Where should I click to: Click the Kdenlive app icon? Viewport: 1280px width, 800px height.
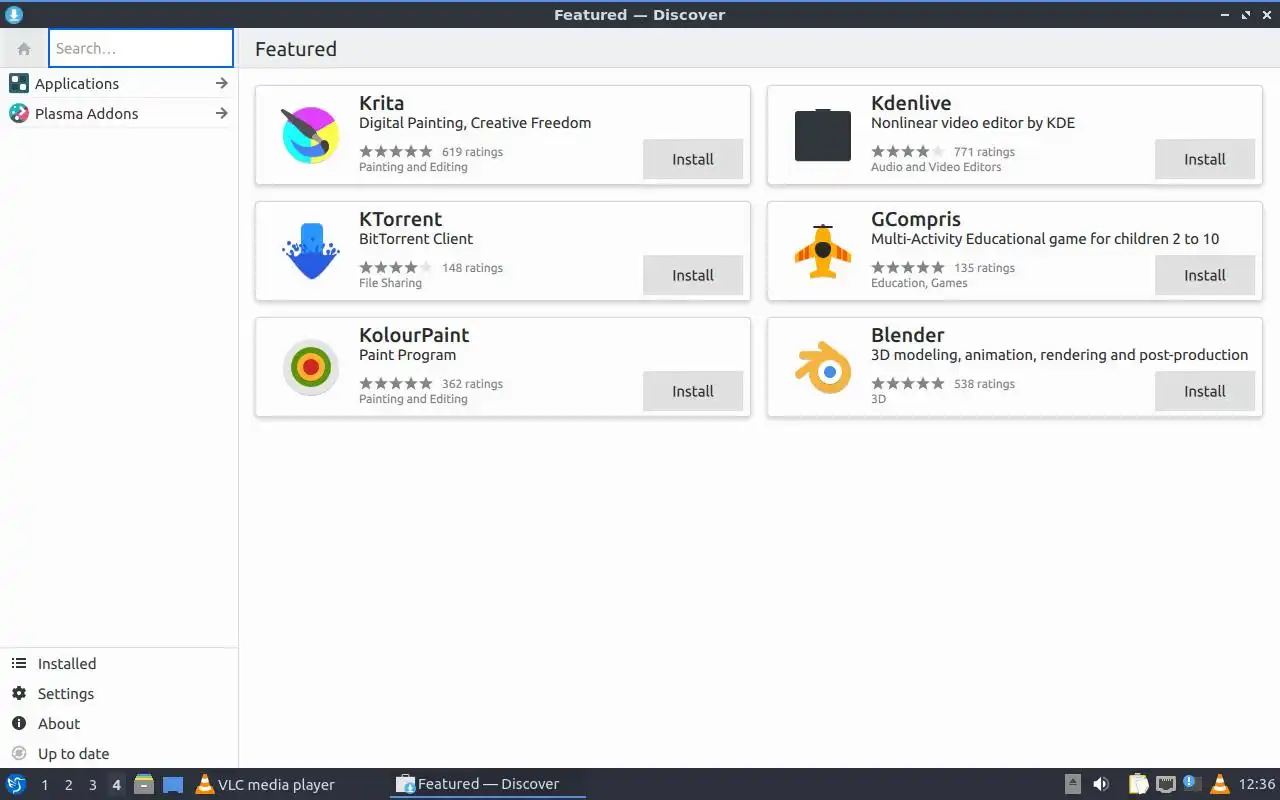pyautogui.click(x=823, y=135)
